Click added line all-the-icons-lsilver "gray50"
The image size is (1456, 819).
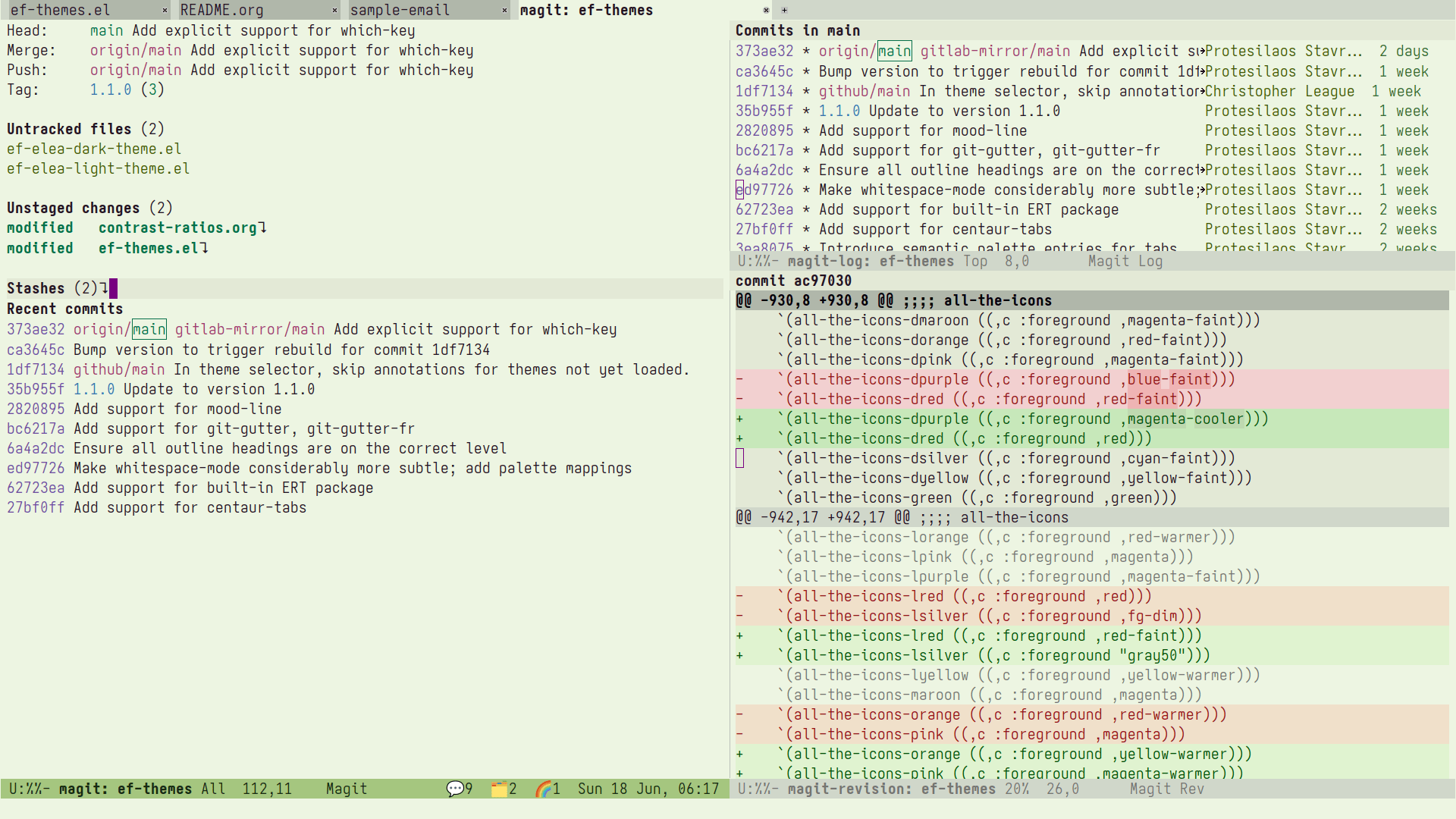click(x=1092, y=655)
